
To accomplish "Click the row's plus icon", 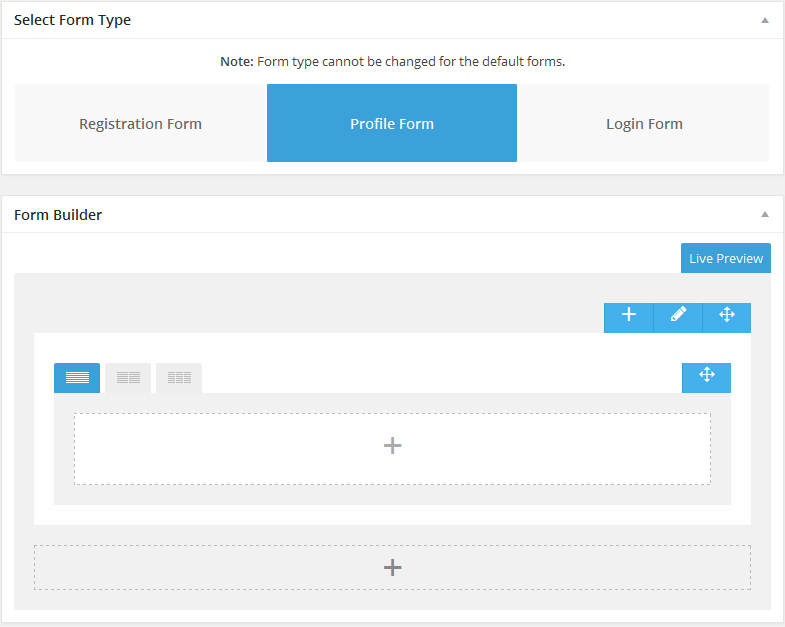I will tap(629, 315).
